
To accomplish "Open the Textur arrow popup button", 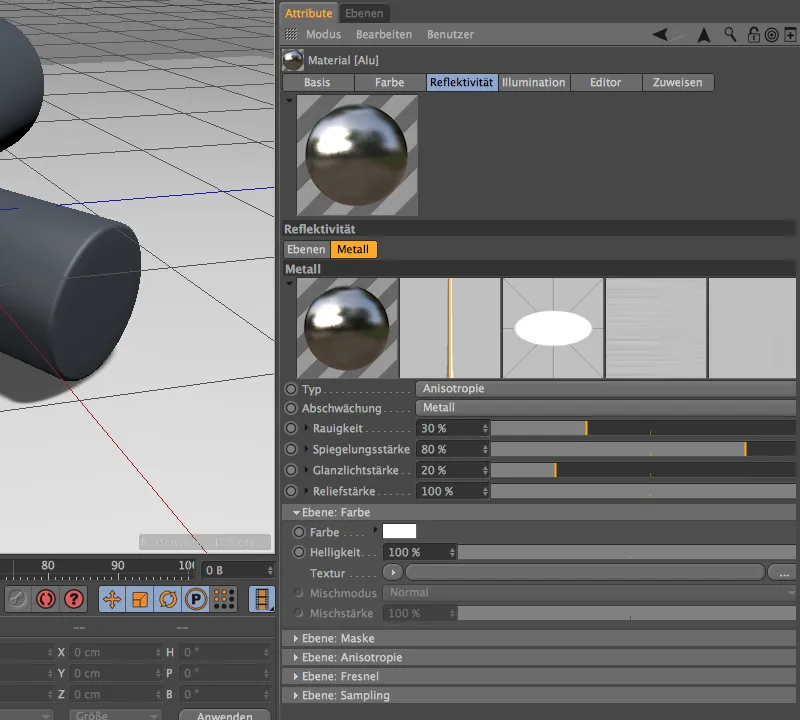I will pyautogui.click(x=393, y=573).
